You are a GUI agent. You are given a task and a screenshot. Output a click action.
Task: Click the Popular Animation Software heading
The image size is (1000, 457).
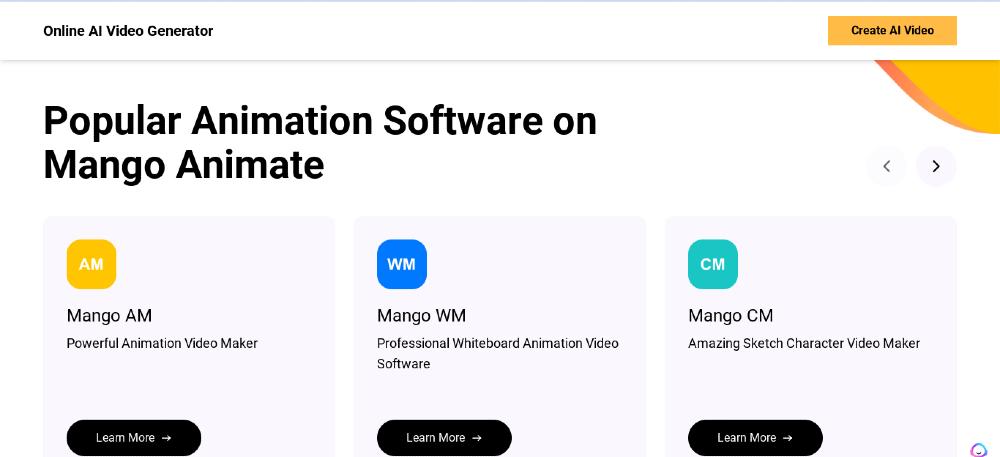[x=320, y=142]
